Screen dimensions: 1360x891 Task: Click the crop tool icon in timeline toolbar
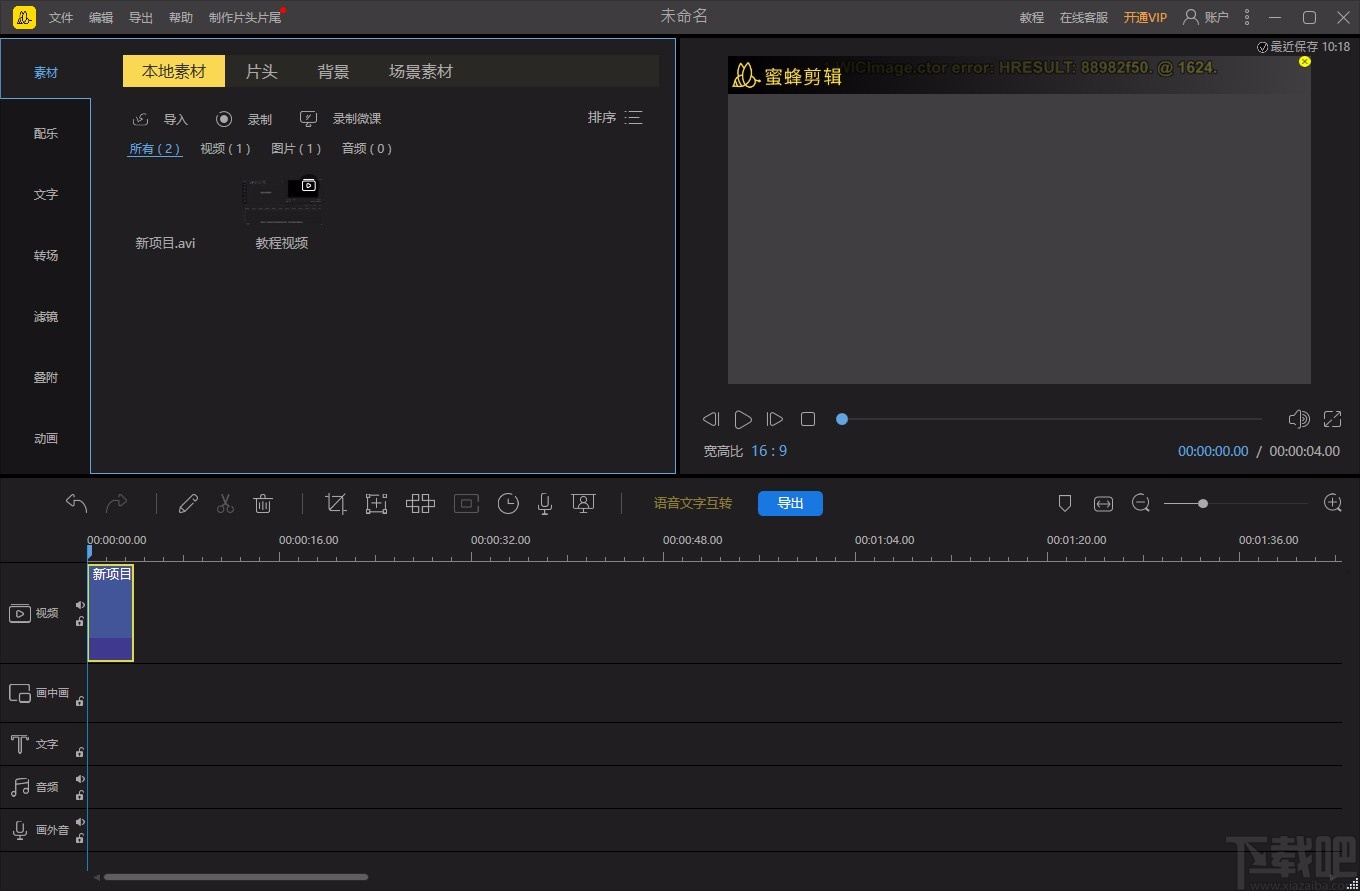336,504
